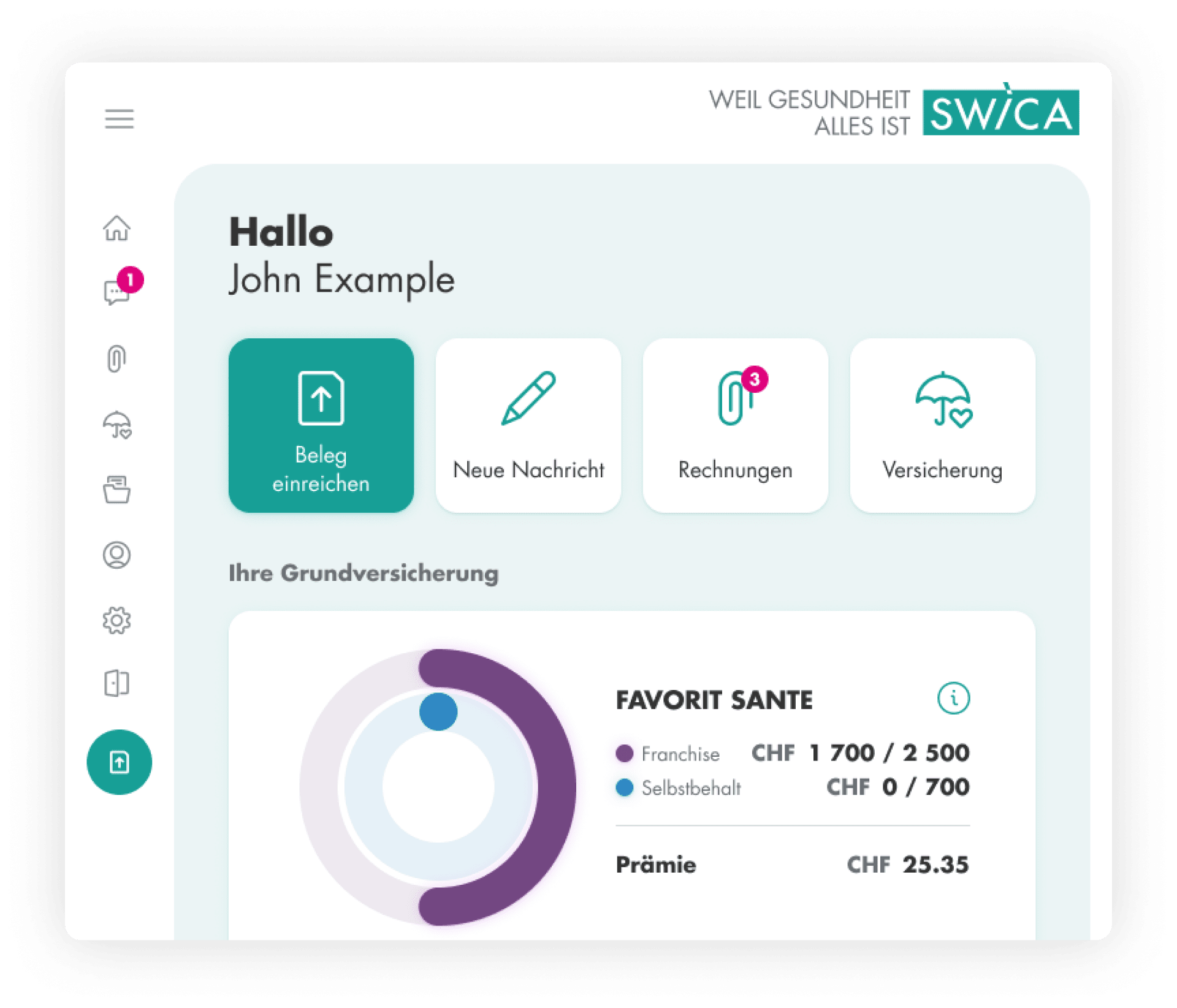1177x1008 pixels.
Task: Click Franchise amount CHF 1 700 / 2 500
Action: [x=860, y=753]
